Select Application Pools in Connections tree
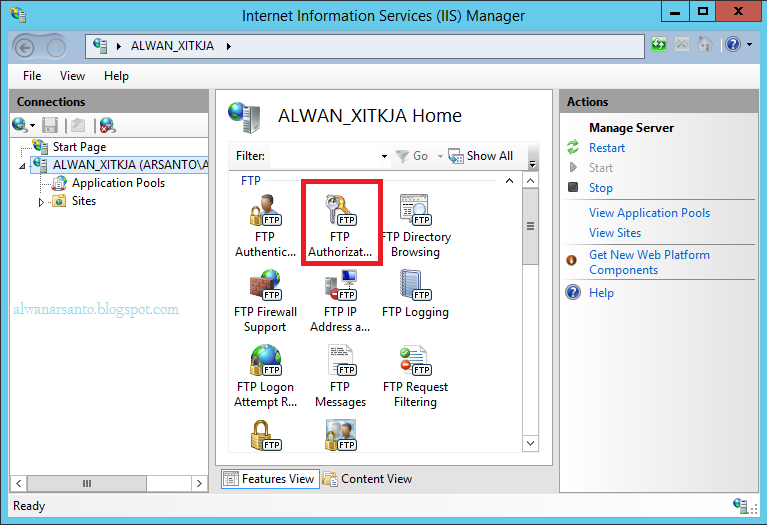Image resolution: width=767 pixels, height=525 pixels. (x=118, y=183)
